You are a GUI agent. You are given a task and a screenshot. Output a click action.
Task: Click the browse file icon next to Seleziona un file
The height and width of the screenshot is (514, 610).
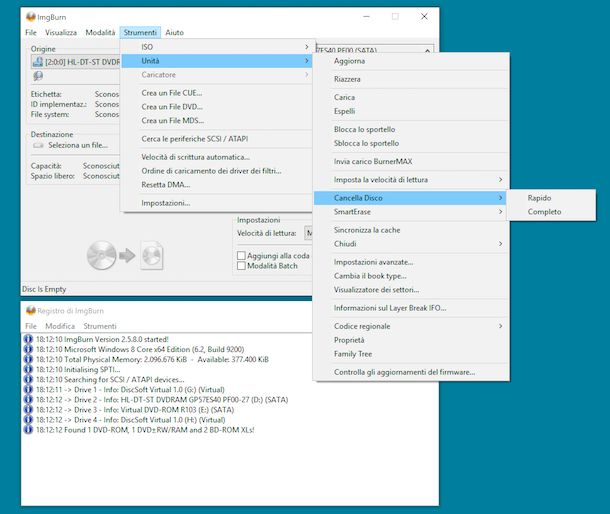[38, 145]
